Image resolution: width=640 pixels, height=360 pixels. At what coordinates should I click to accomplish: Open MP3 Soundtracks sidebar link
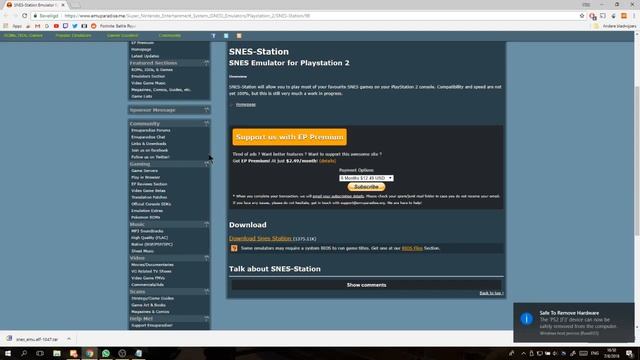click(x=147, y=231)
